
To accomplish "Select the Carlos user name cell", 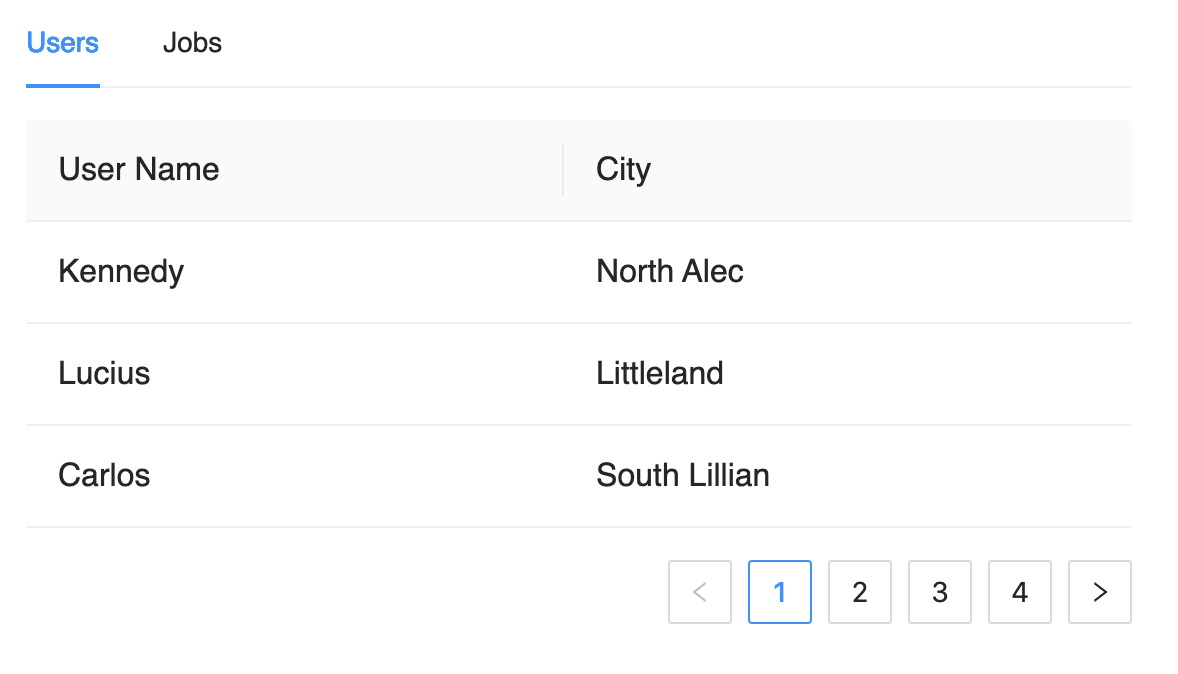I will click(x=104, y=474).
